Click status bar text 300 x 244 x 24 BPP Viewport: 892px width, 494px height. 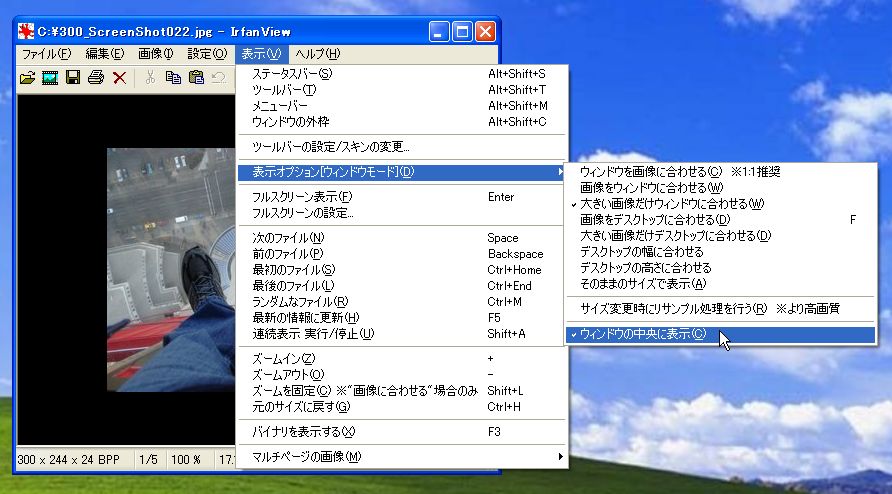tap(69, 459)
